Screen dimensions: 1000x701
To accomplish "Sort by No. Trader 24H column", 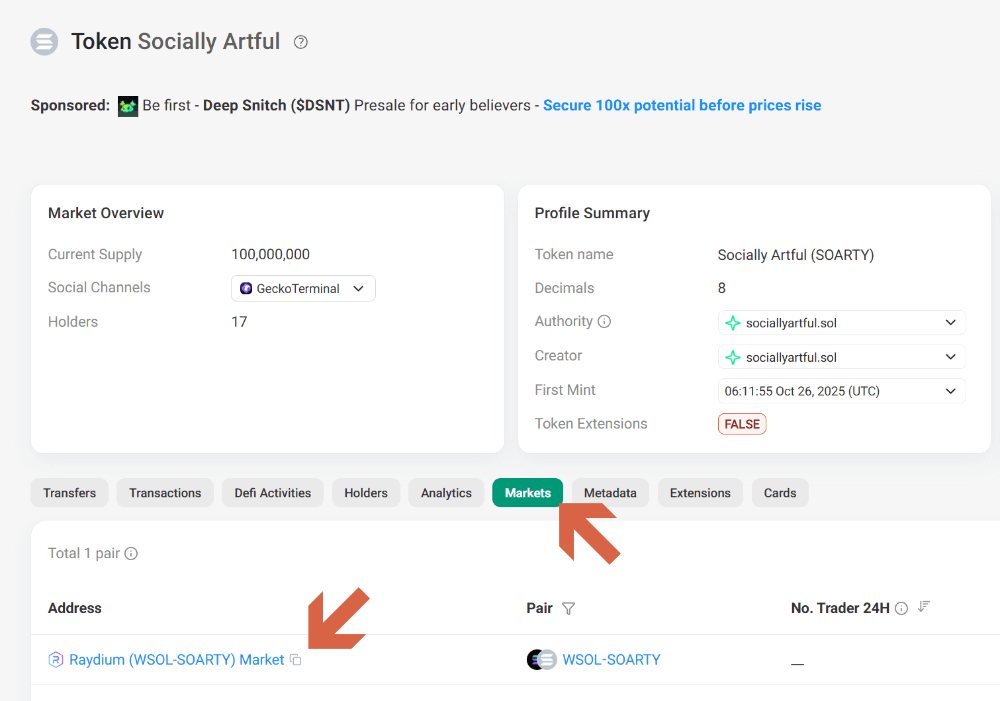I will tap(924, 607).
